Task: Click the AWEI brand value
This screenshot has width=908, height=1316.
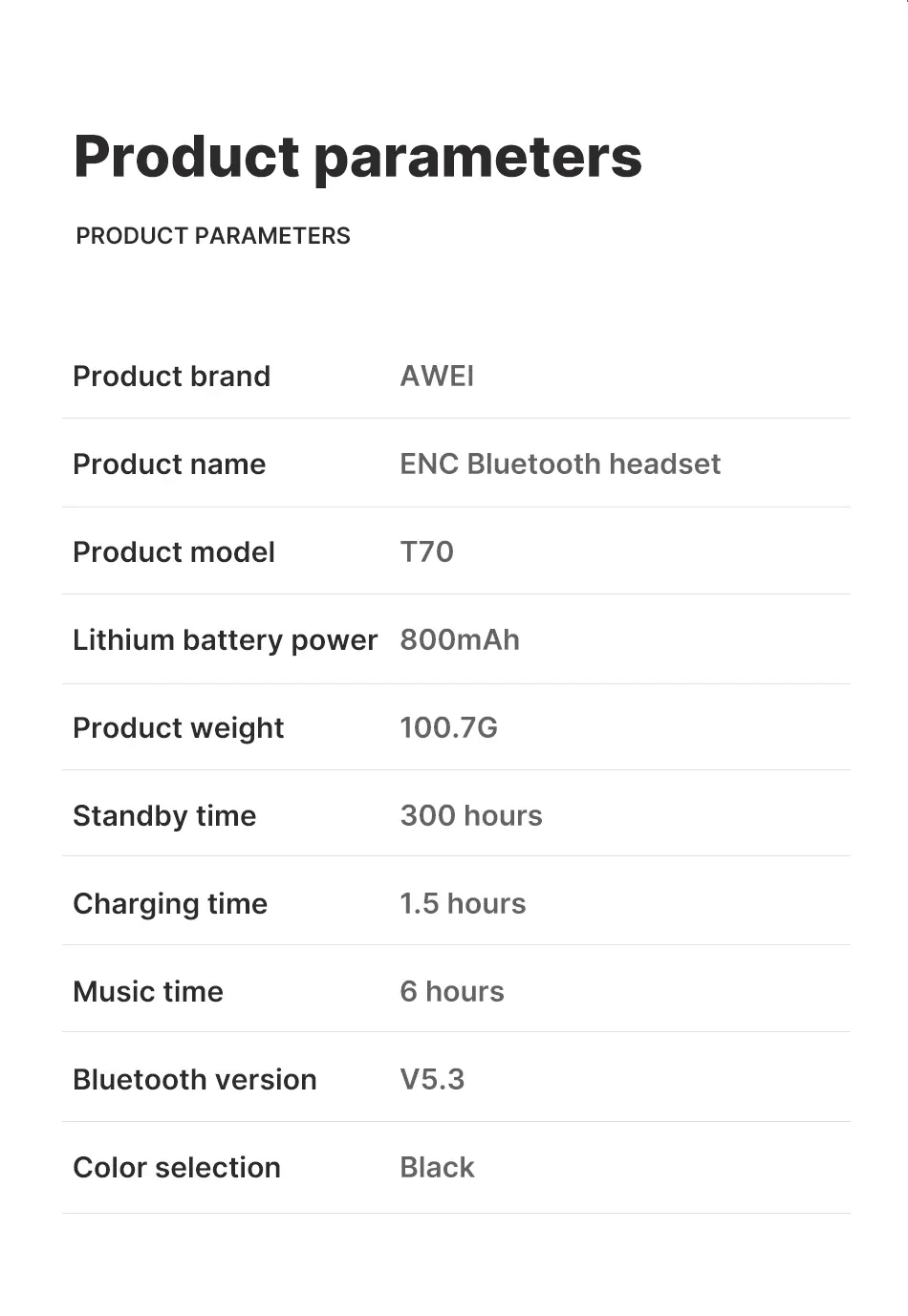Action: [x=437, y=377]
